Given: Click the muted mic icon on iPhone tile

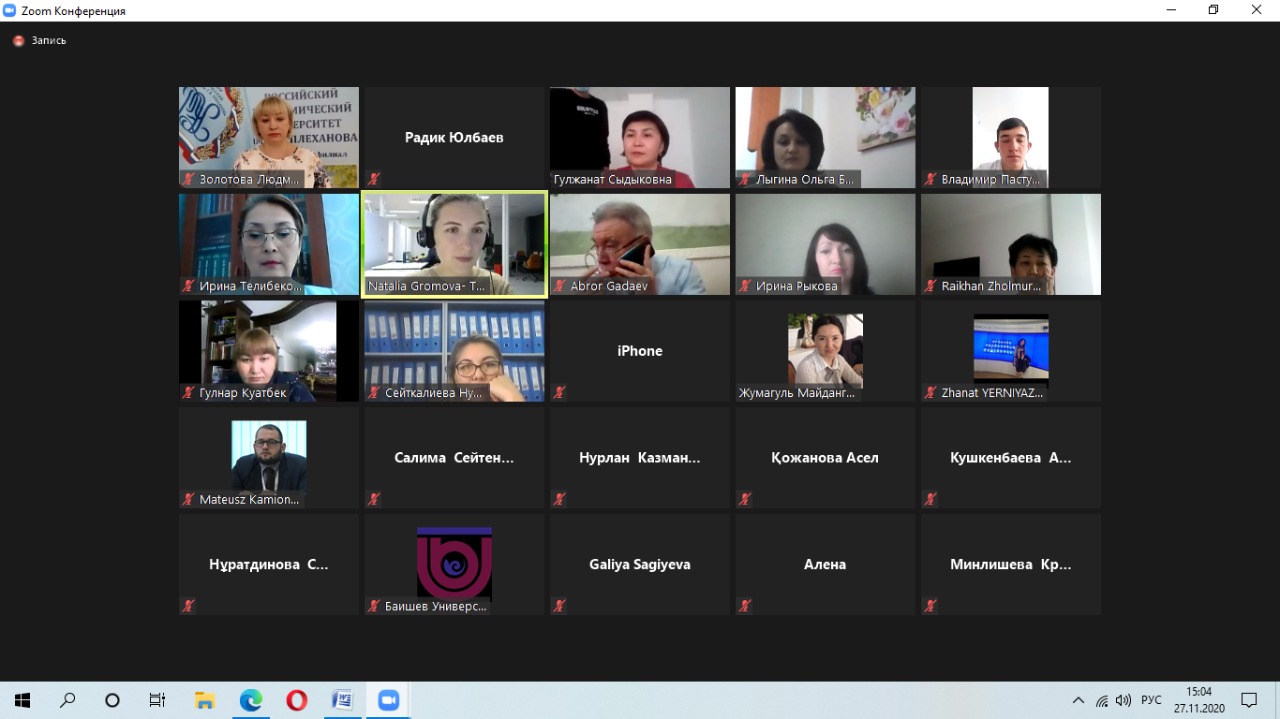Looking at the screenshot, I should pos(560,393).
